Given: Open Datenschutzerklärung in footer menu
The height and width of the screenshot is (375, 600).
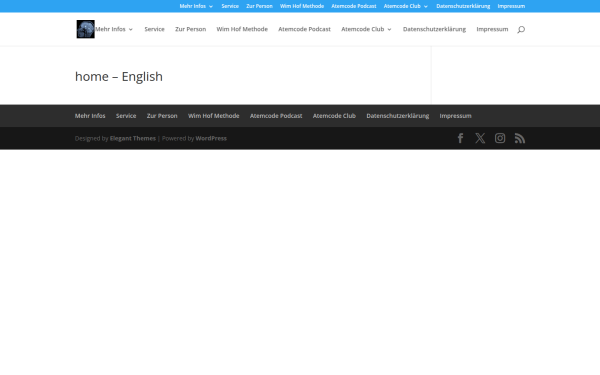Looking at the screenshot, I should coord(398,116).
